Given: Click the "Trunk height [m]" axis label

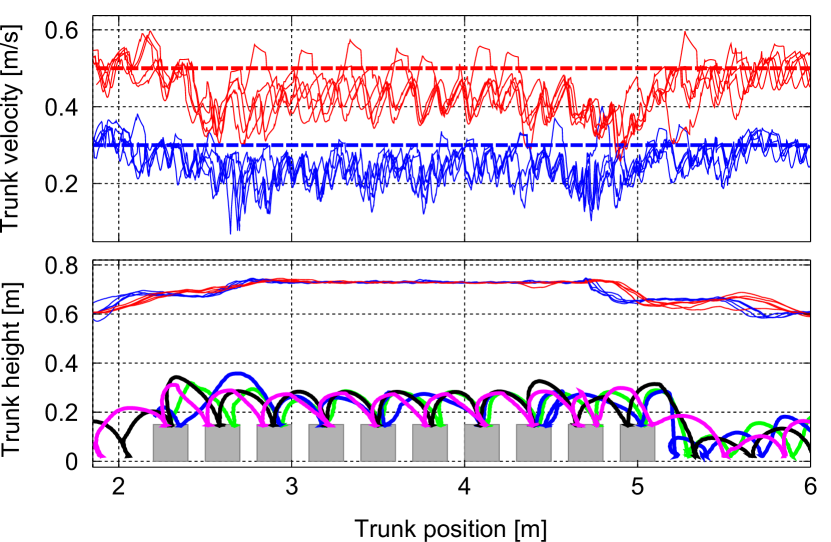Looking at the screenshot, I should pyautogui.click(x=12, y=369).
